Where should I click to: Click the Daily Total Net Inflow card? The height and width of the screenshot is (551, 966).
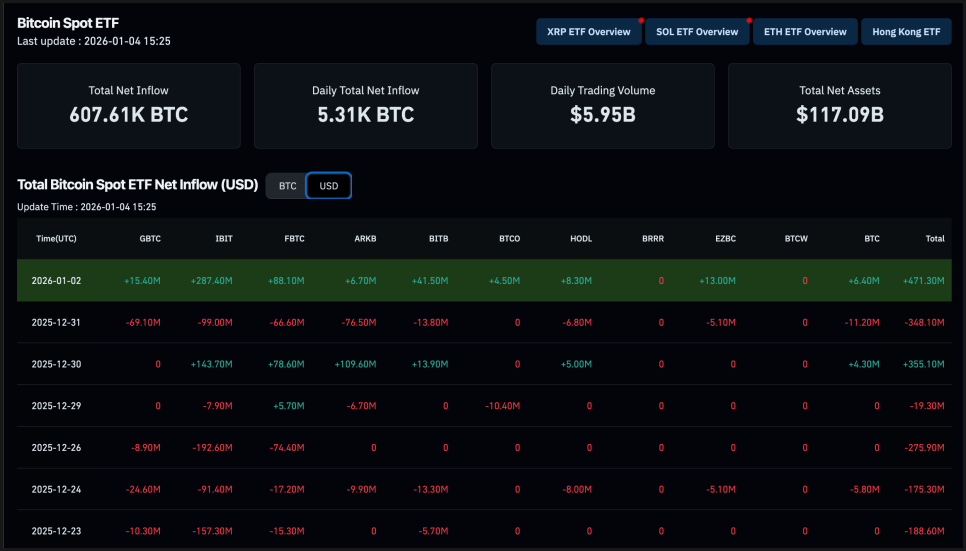pos(365,106)
